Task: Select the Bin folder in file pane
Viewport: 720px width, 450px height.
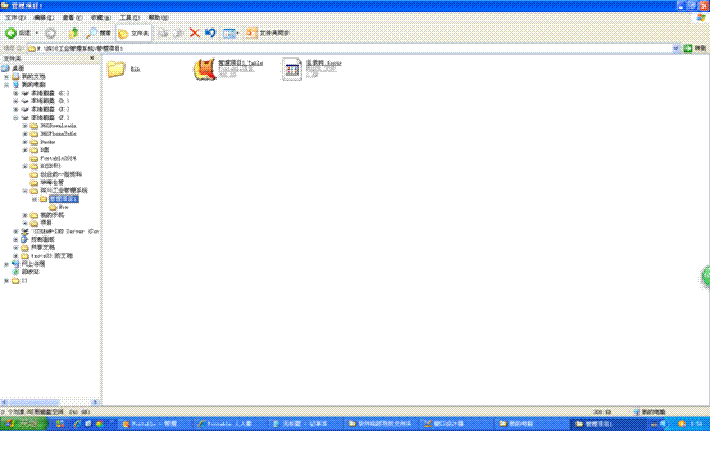Action: (x=116, y=69)
